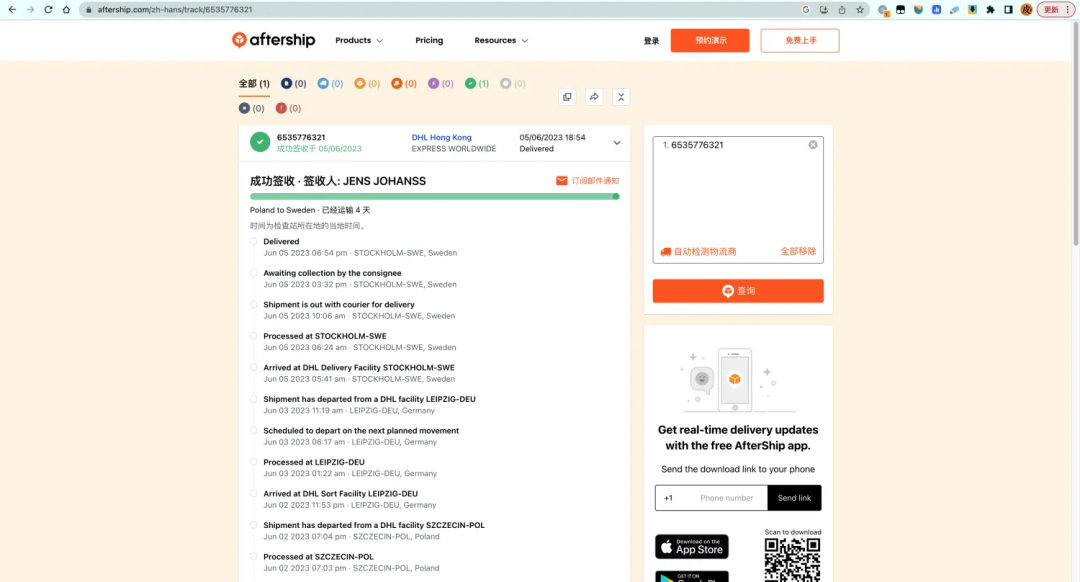Open the +1 country code selector
This screenshot has height=582, width=1080.
tap(669, 498)
